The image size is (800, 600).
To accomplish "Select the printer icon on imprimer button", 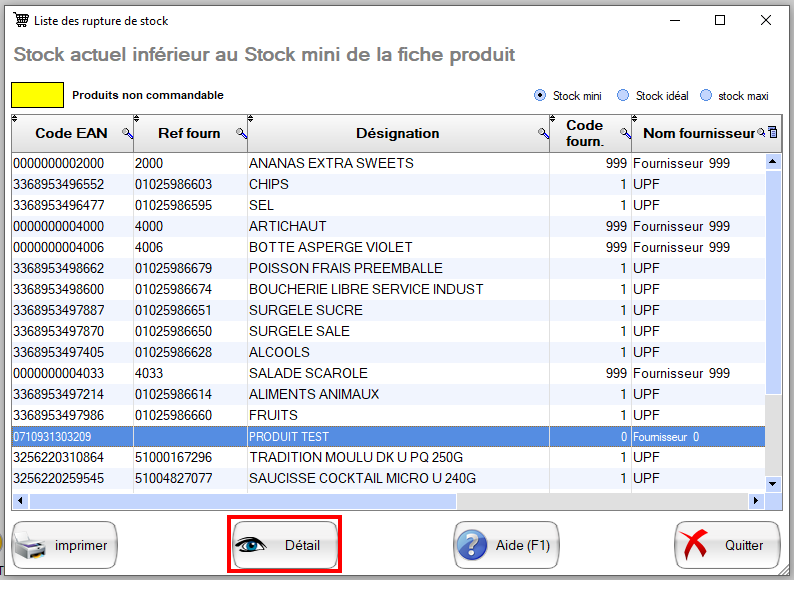I will 28,545.
